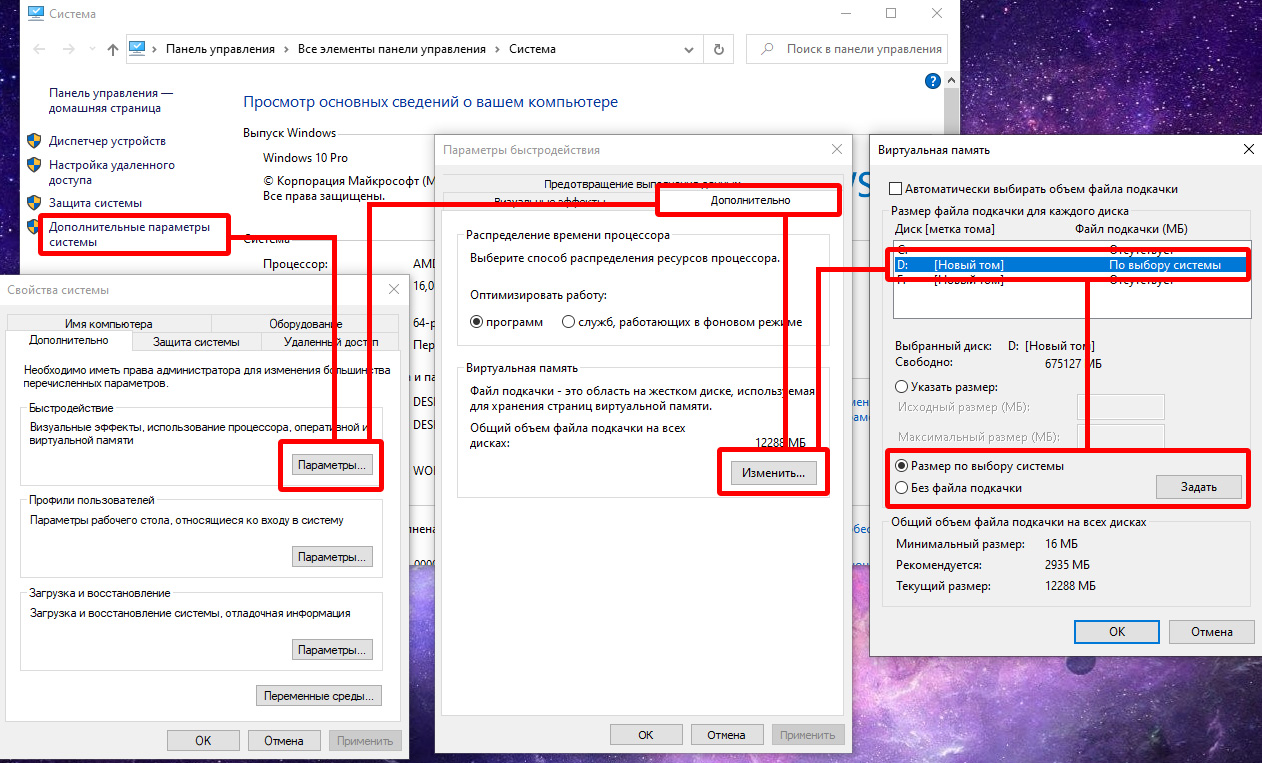Open the Защита системы sidebar link
Viewport: 1262px width, 763px height.
pos(95,203)
